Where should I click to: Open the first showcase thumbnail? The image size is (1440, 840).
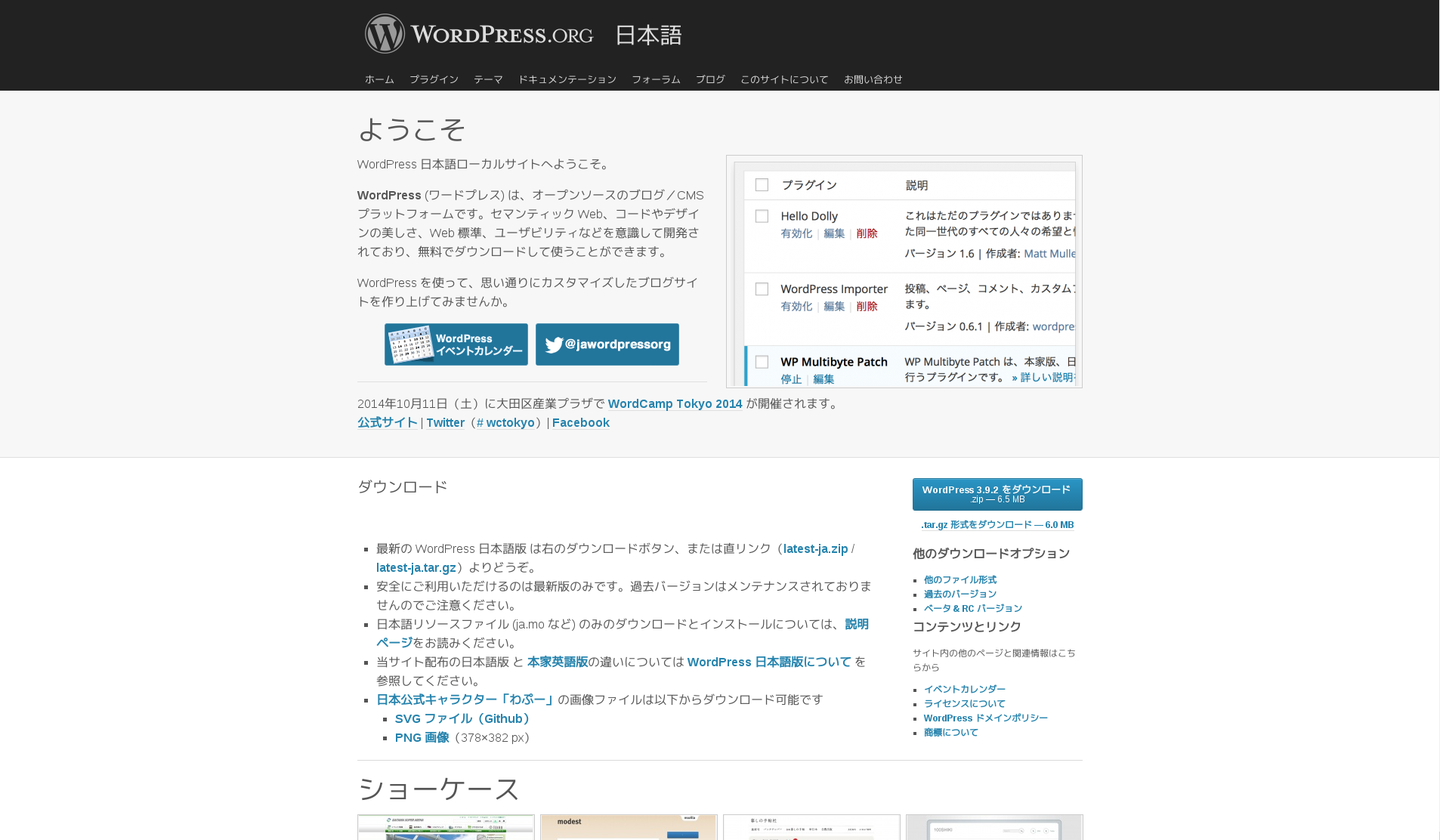coord(446,827)
